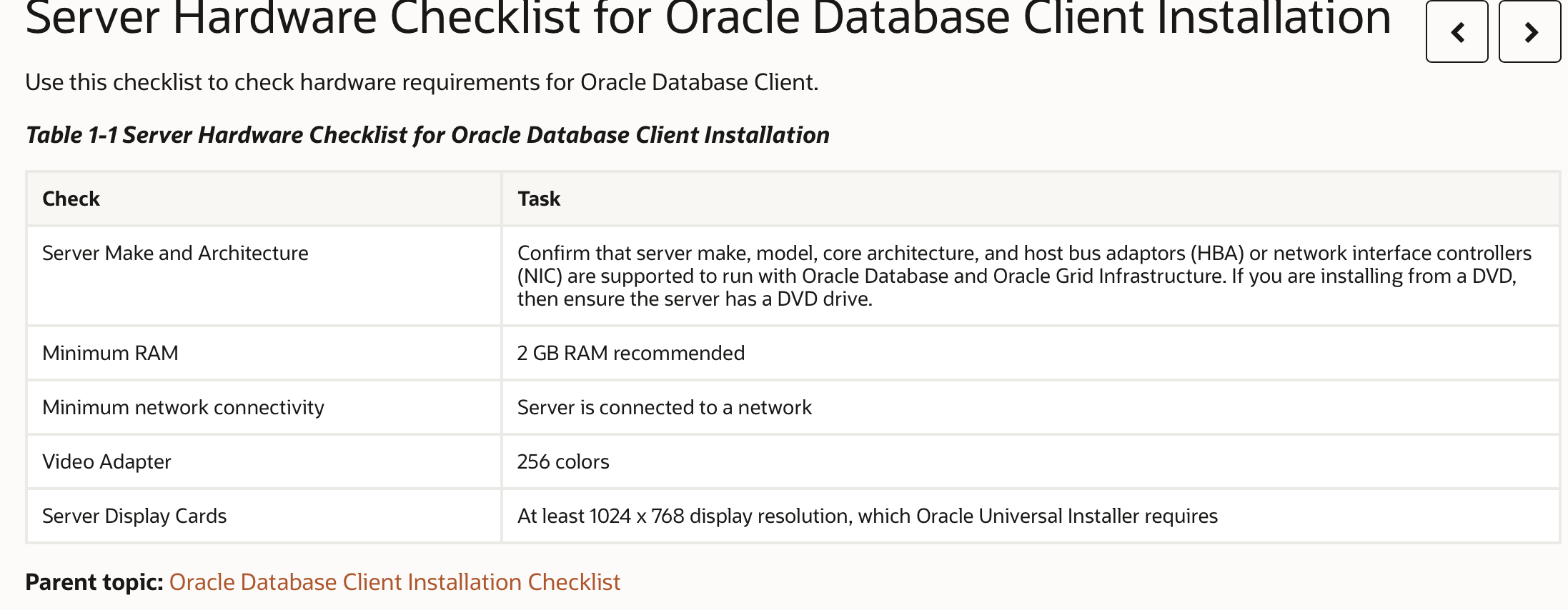Select the Server Display Cards cell

(134, 516)
